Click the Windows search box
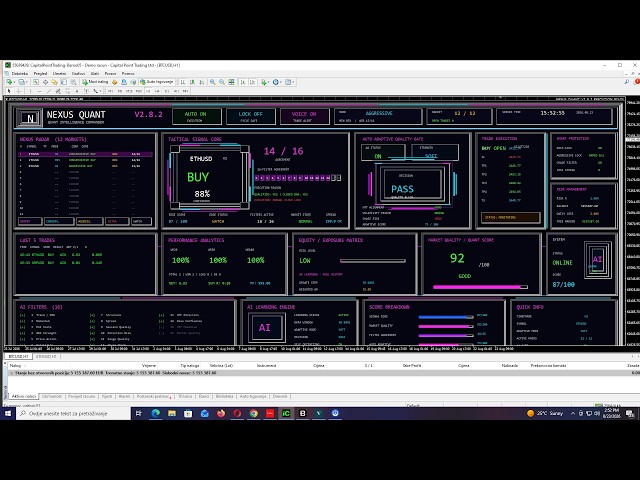The height and width of the screenshot is (480, 640). click(73, 413)
